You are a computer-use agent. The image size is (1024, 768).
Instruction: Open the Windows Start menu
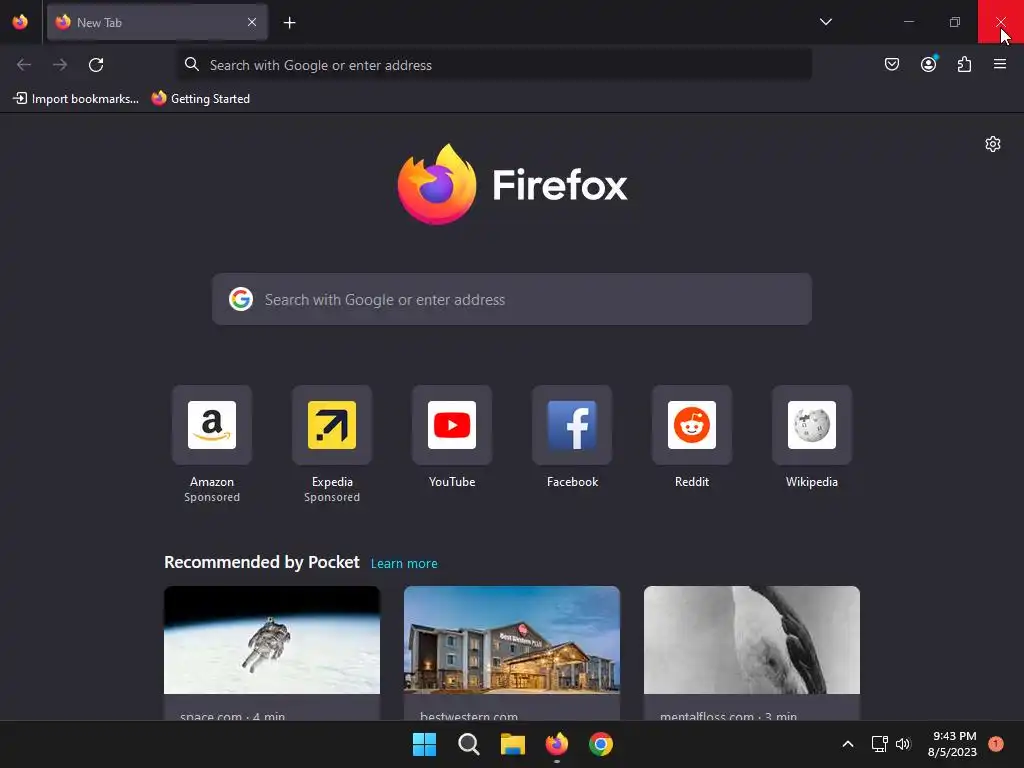424,744
